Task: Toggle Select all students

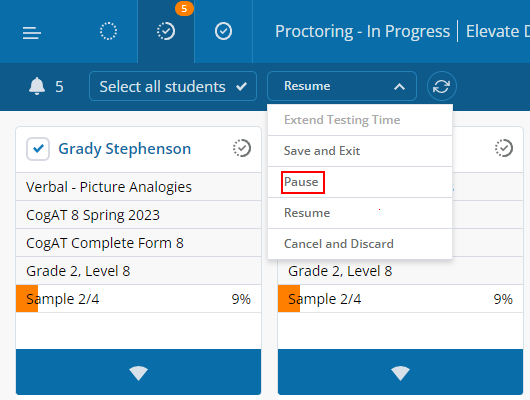Action: (173, 87)
